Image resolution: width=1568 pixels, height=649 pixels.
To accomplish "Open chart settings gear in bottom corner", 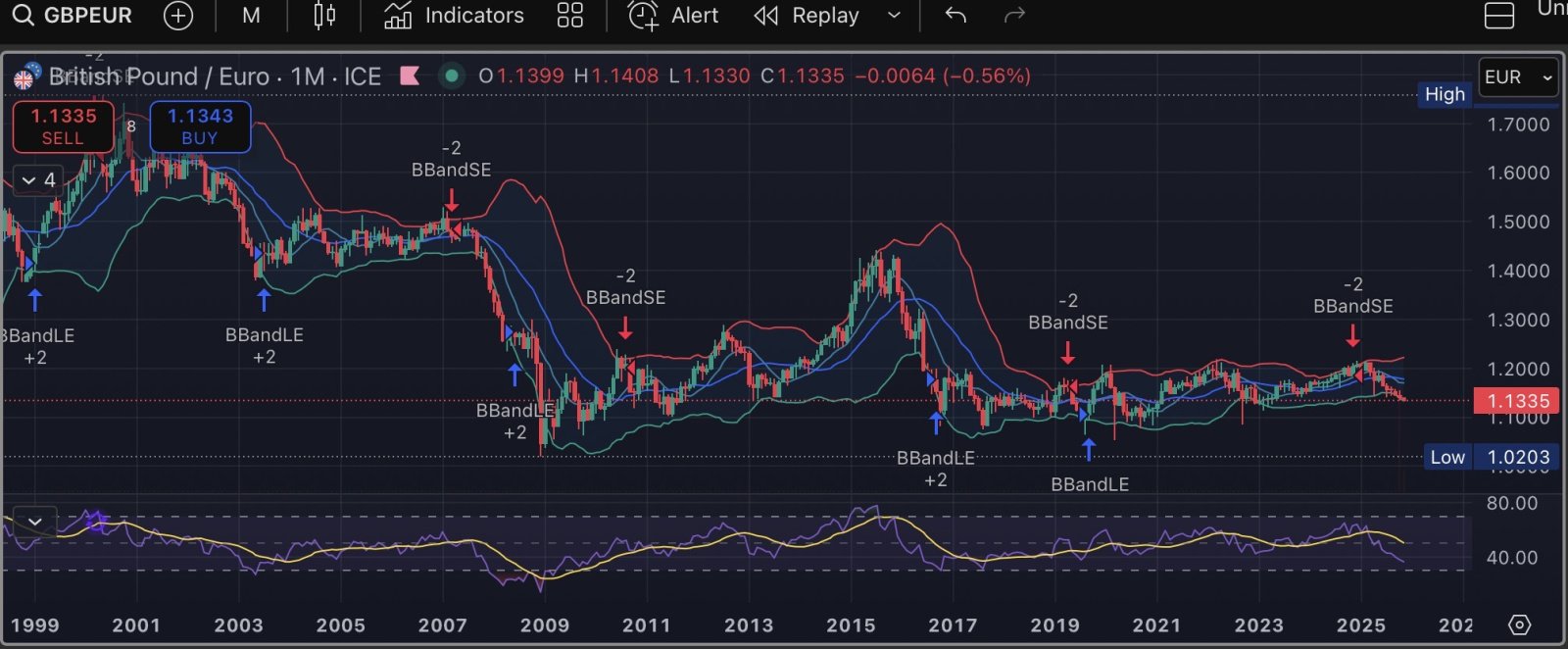I will [1519, 624].
